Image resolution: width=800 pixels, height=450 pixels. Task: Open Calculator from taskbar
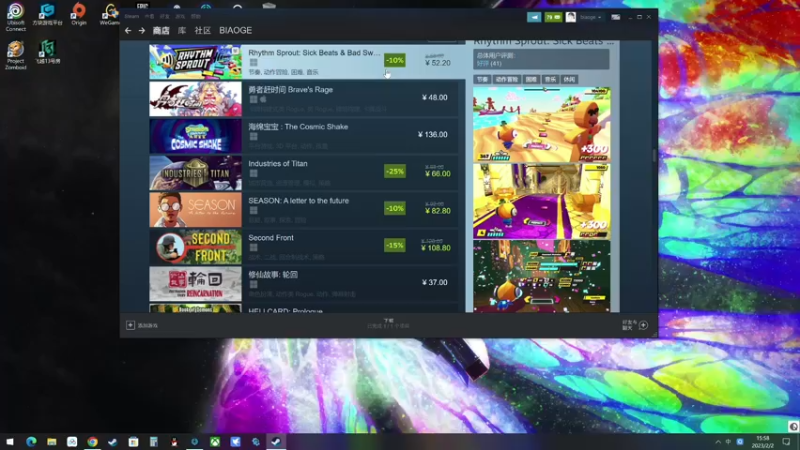coord(154,442)
